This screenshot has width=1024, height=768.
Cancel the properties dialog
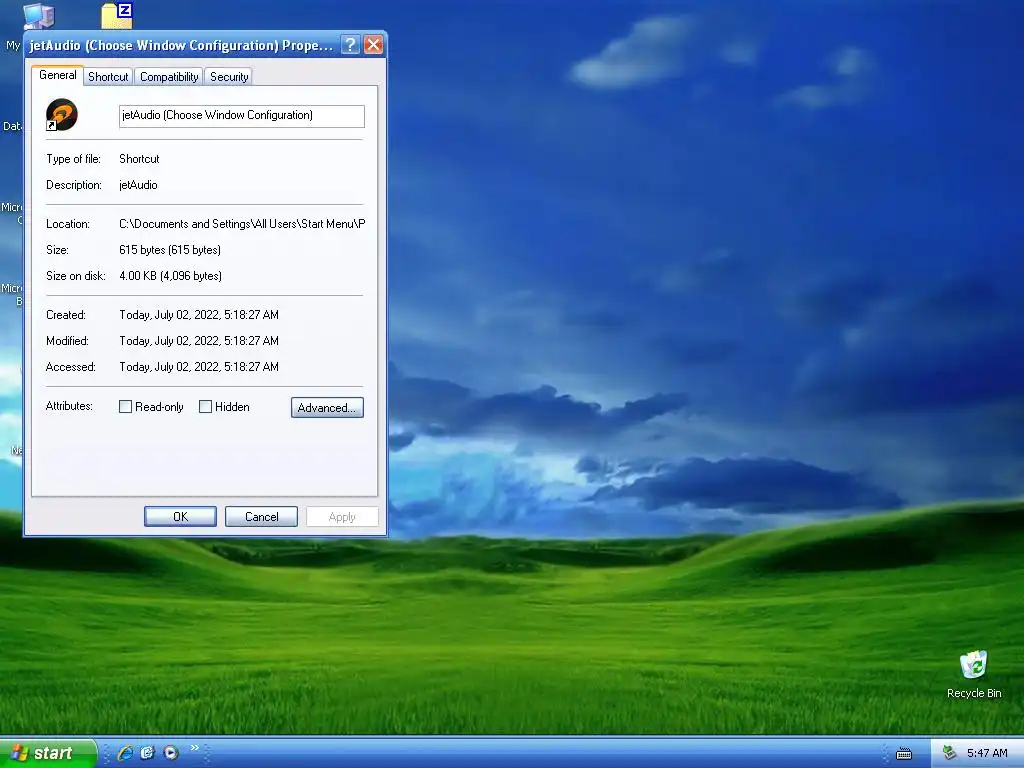pos(261,517)
